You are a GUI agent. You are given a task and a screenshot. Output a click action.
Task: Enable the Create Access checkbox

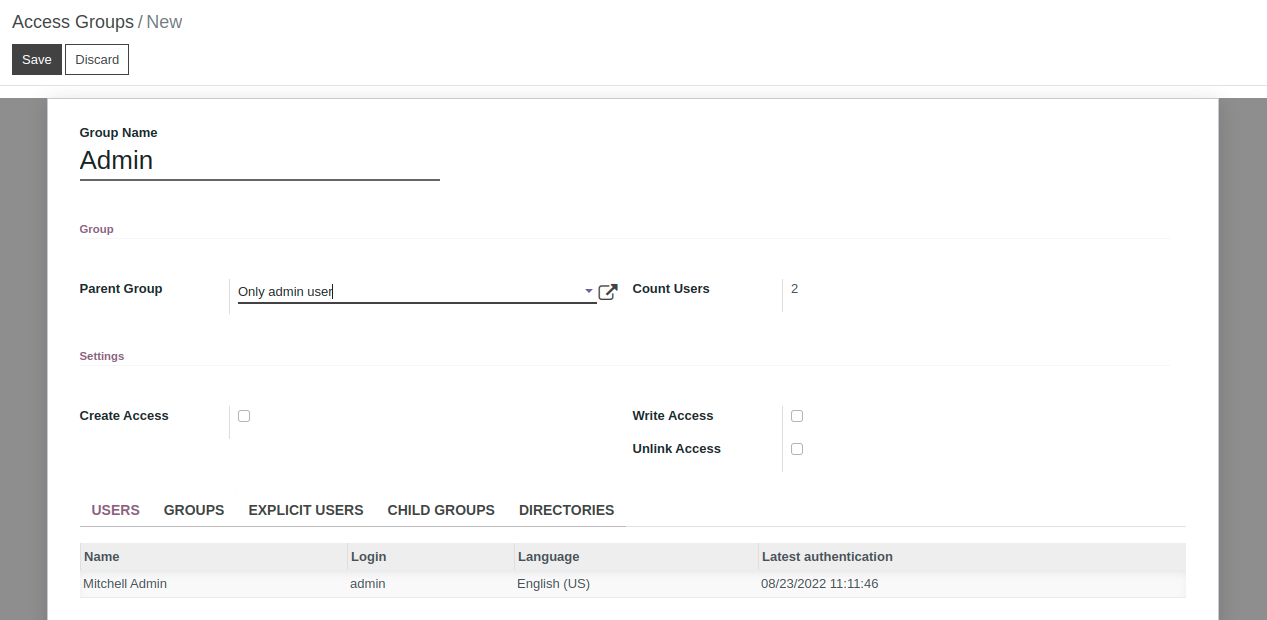244,416
